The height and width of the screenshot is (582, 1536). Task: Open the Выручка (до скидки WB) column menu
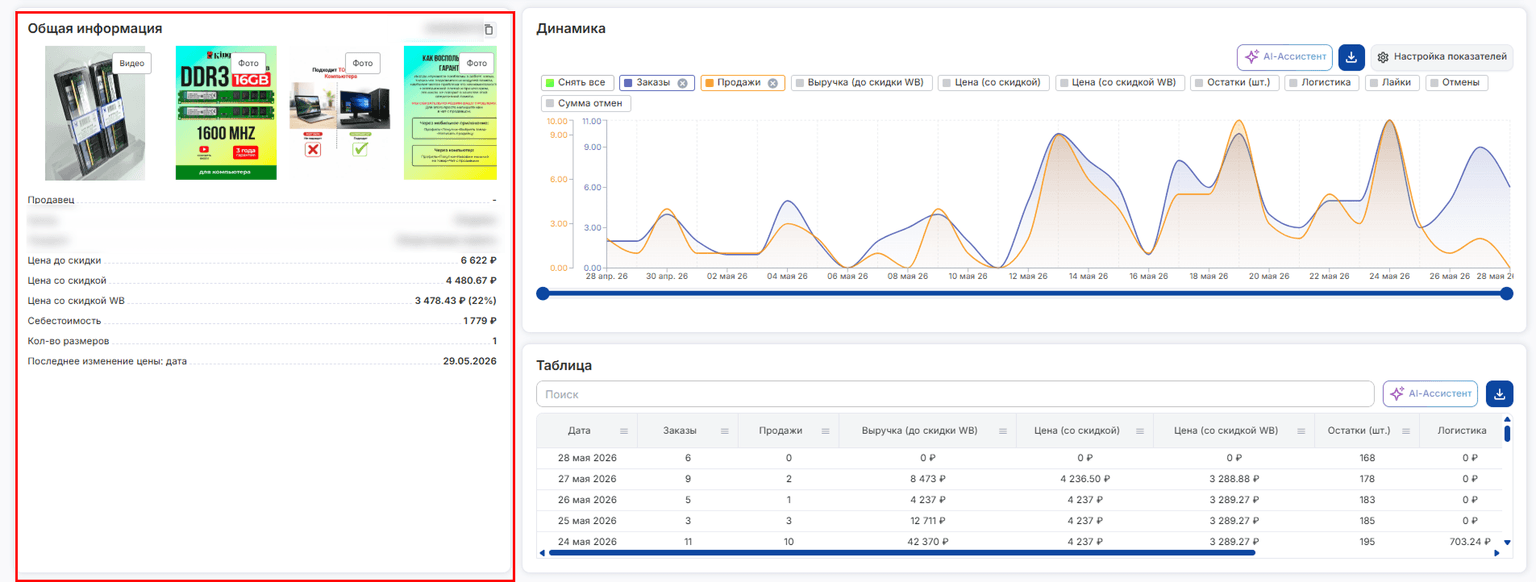[x=1005, y=431]
